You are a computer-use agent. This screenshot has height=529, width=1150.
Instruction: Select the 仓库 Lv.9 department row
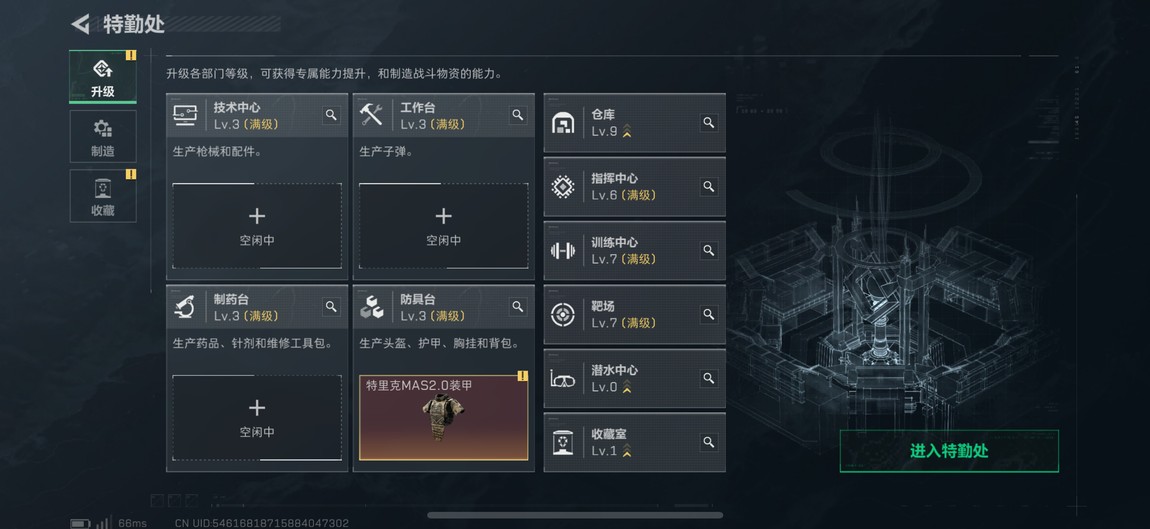pyautogui.click(x=634, y=123)
